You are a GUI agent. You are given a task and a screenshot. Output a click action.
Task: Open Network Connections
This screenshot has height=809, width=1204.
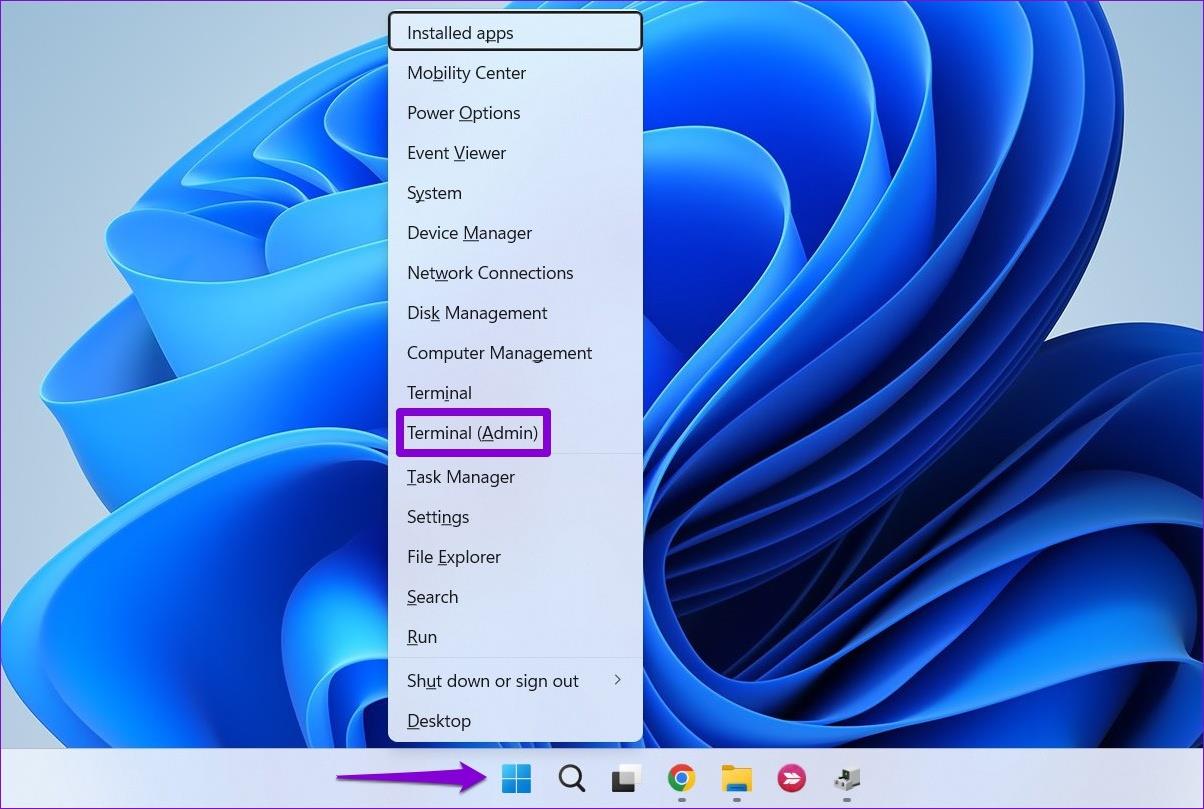click(x=490, y=272)
